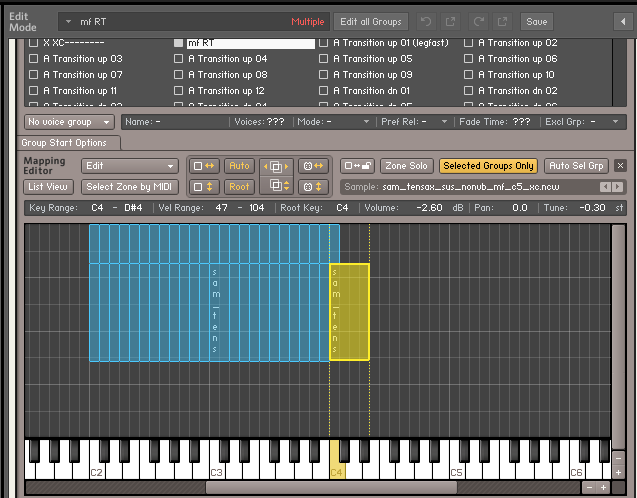
Task: Click the Auto button
Action: (239, 166)
